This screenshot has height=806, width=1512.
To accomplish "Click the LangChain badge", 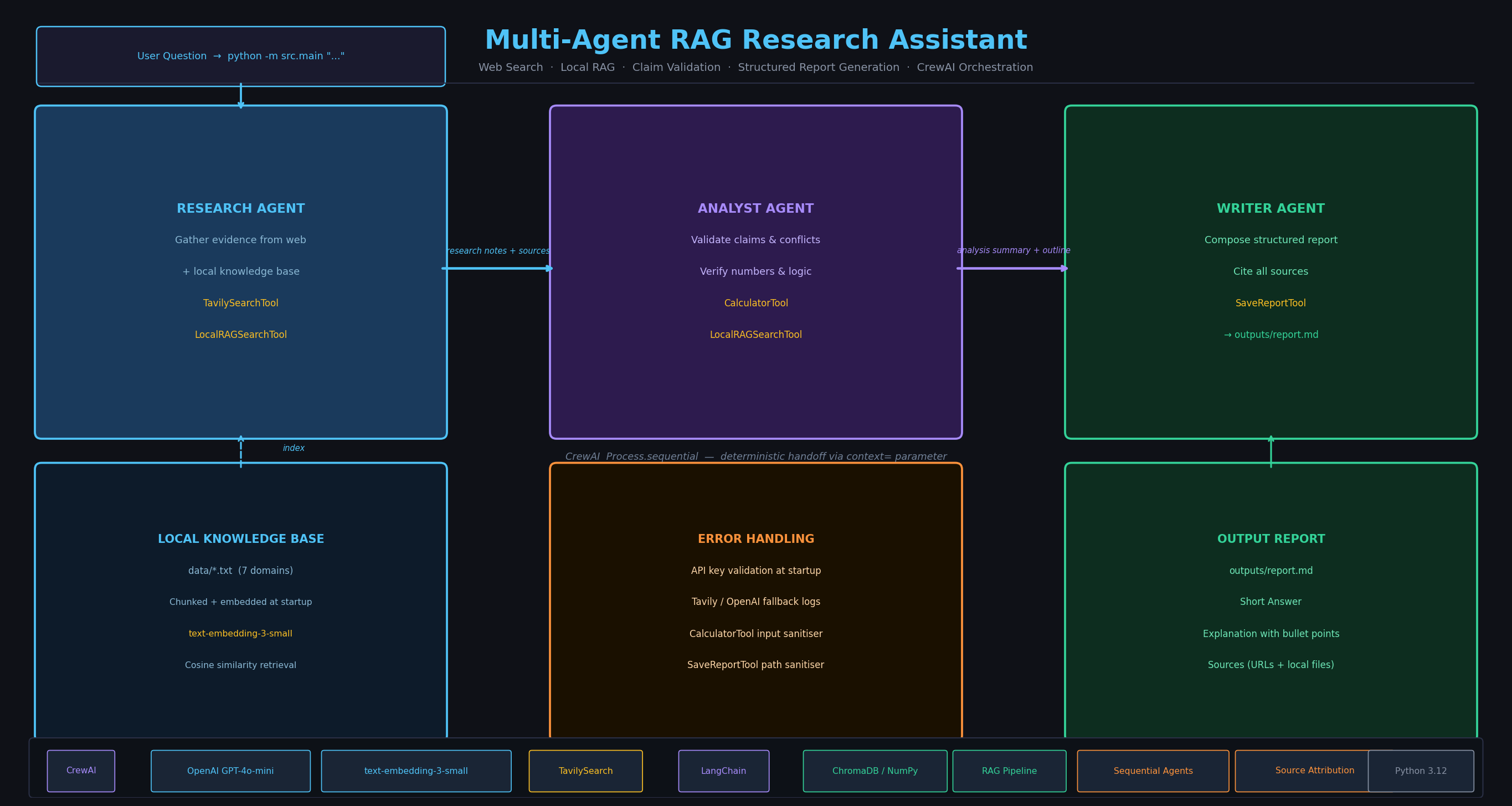I will coord(723,771).
